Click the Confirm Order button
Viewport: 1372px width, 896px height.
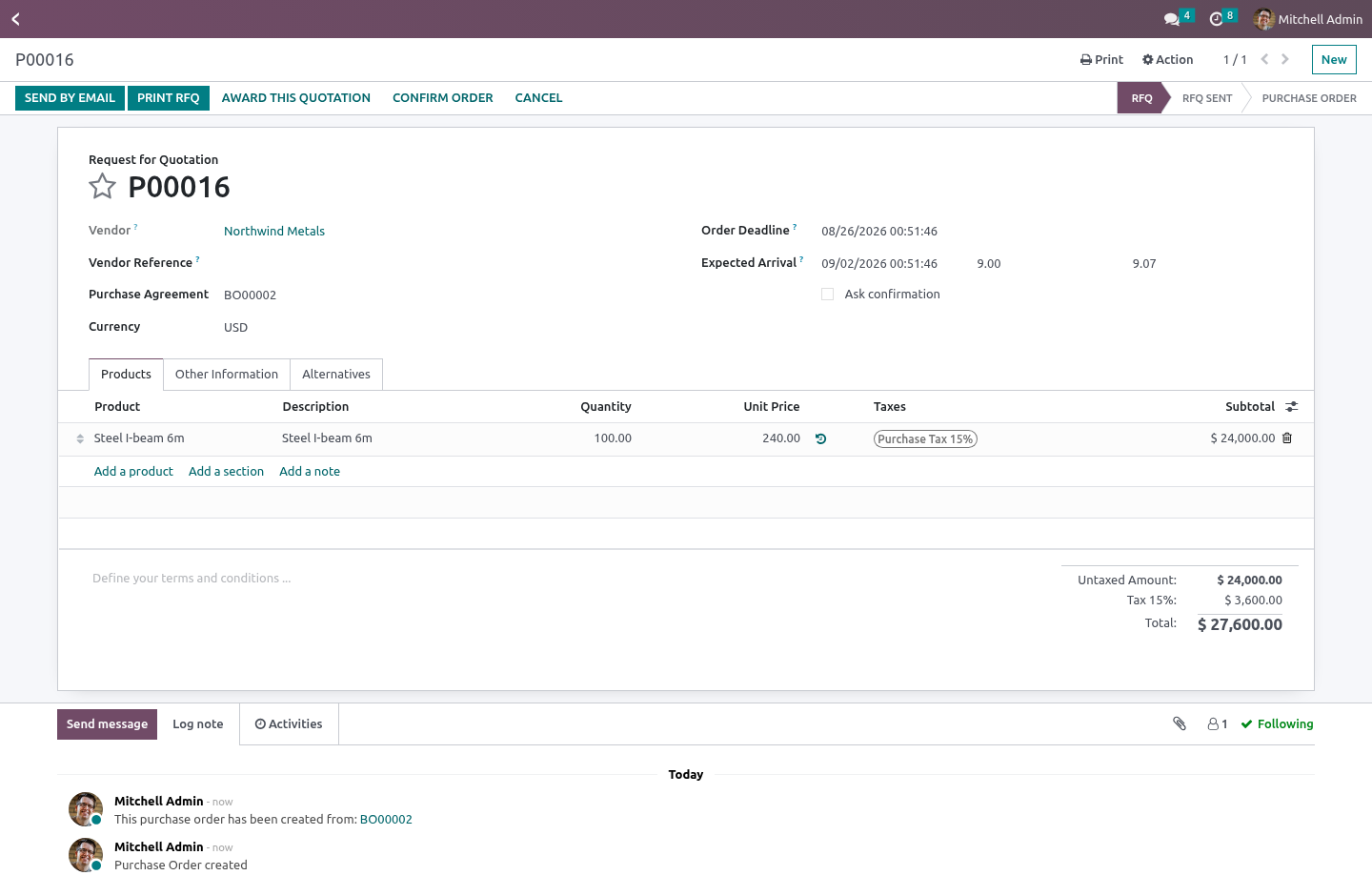(x=443, y=98)
